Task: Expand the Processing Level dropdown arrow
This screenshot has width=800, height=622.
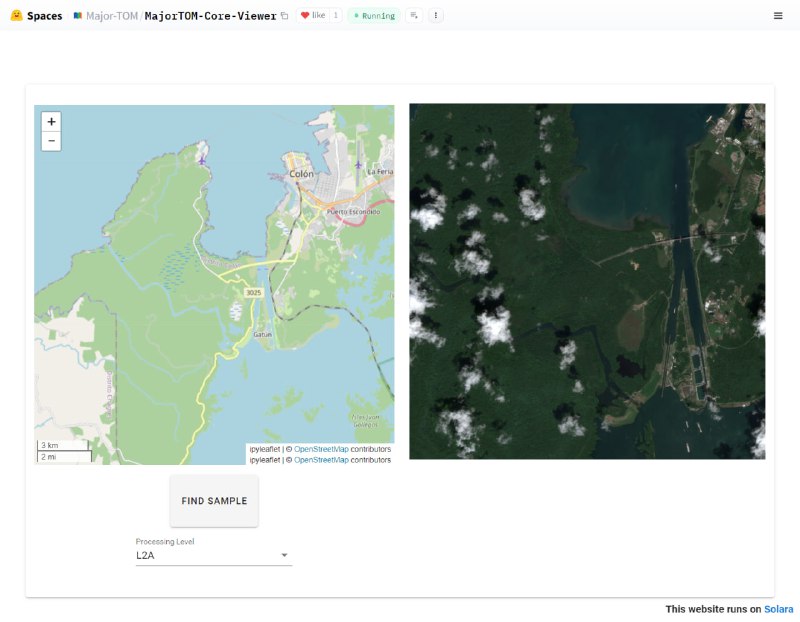Action: 284,555
